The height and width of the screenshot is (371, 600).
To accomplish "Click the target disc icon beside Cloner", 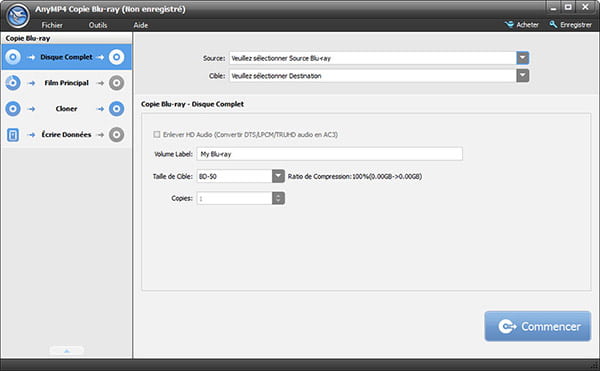I will coord(116,109).
